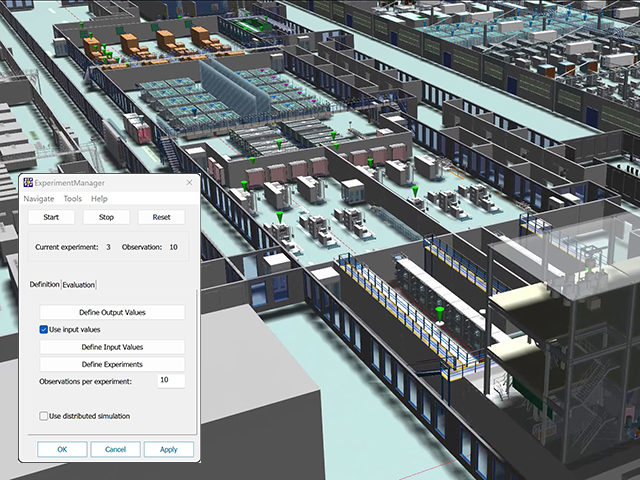The image size is (640, 480).
Task: Close the ExperimentManager dialog
Action: tap(189, 183)
